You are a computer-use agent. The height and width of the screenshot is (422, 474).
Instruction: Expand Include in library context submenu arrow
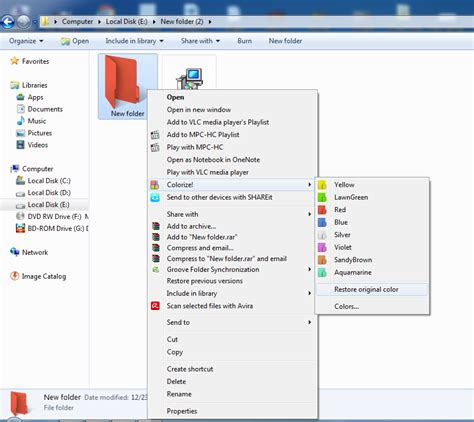[310, 293]
